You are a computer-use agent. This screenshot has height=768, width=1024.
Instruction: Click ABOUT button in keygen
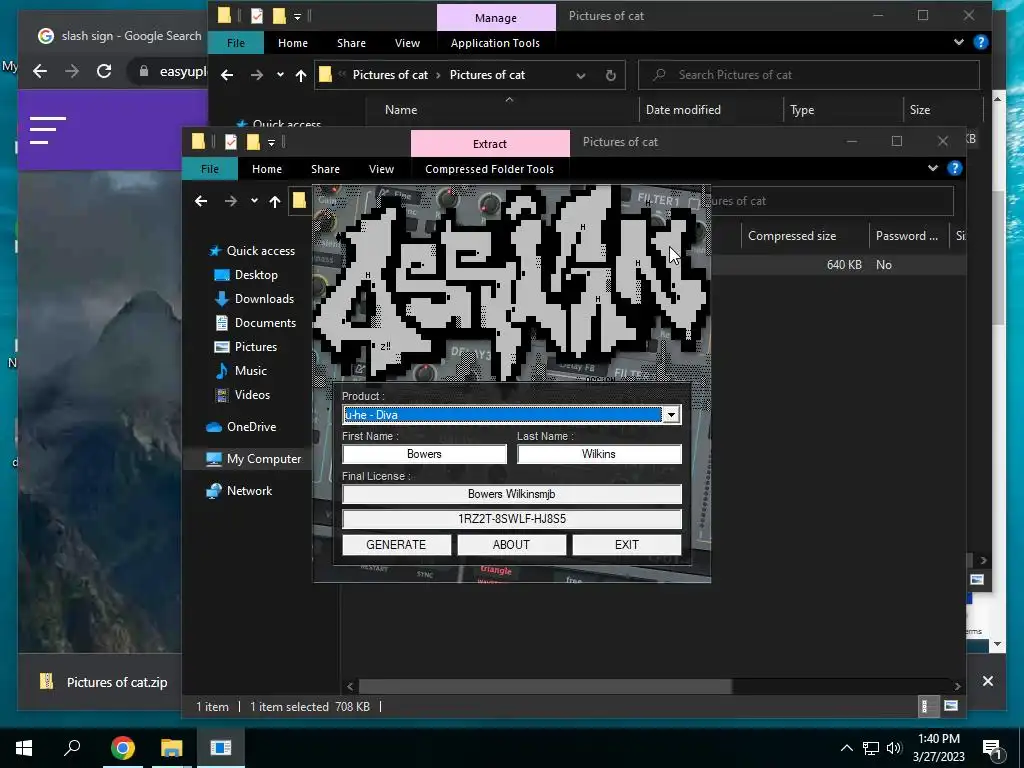click(511, 545)
